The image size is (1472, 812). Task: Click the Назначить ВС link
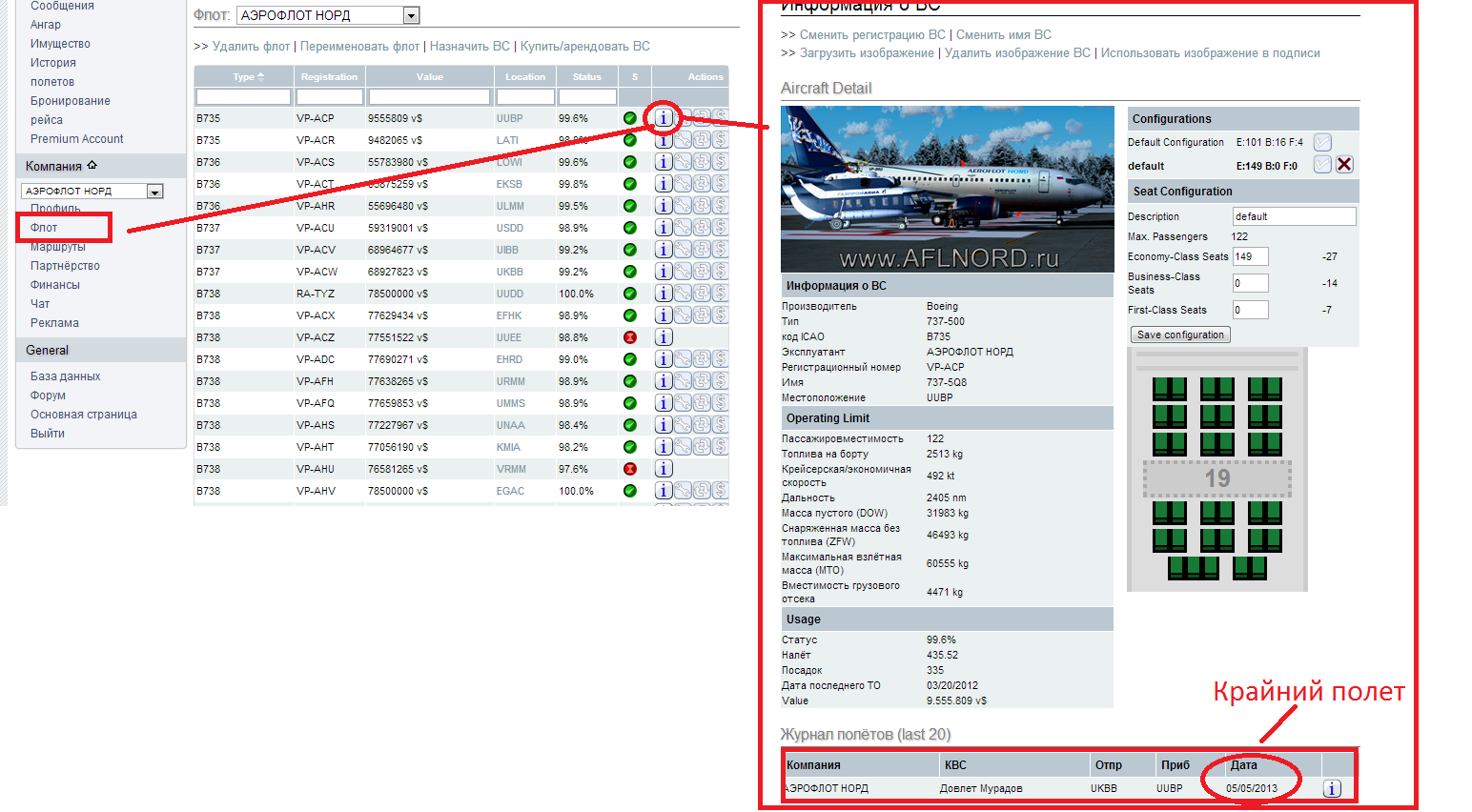(470, 46)
